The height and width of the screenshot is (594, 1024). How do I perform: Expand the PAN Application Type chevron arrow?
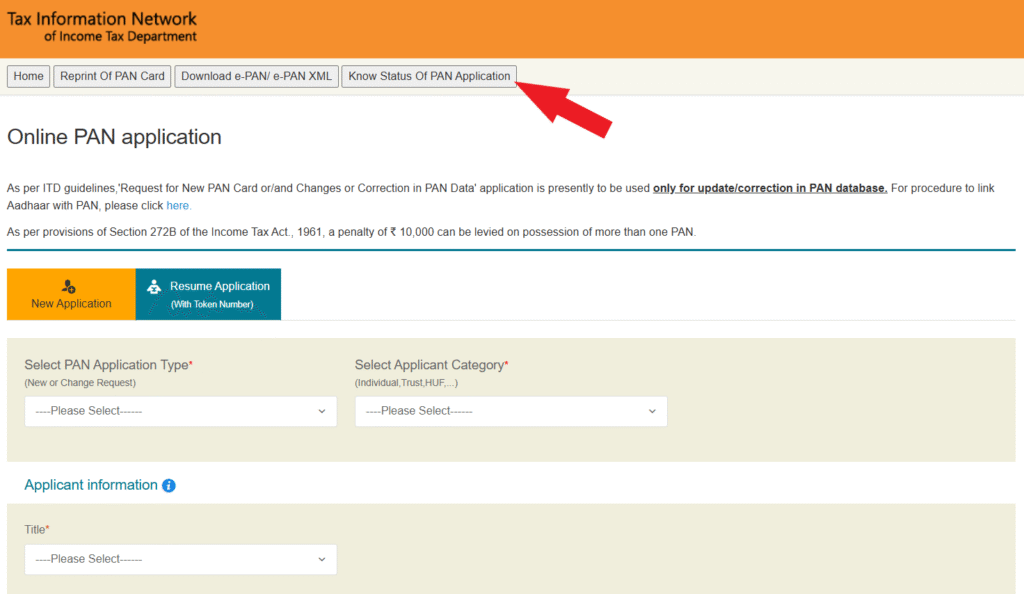click(322, 411)
